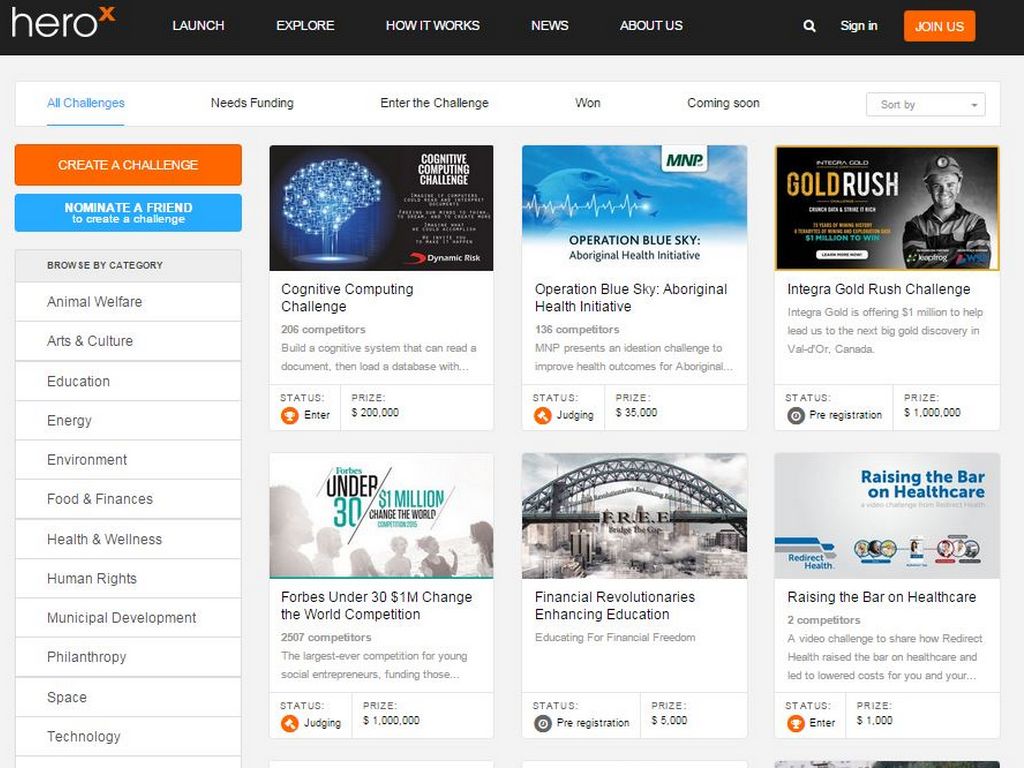Image resolution: width=1024 pixels, height=768 pixels.
Task: Click Enter status icon on Cognitive Computing card
Action: pos(290,415)
